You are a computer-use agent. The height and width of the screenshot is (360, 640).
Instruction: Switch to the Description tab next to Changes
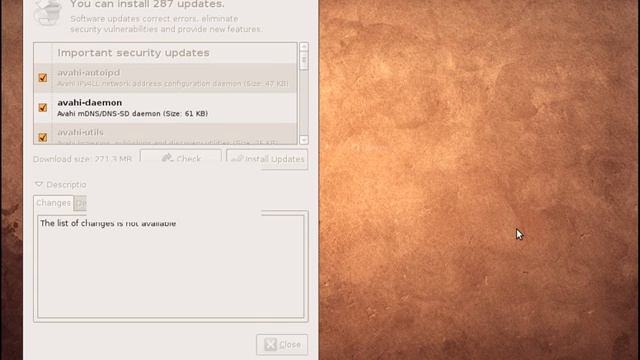pos(80,203)
